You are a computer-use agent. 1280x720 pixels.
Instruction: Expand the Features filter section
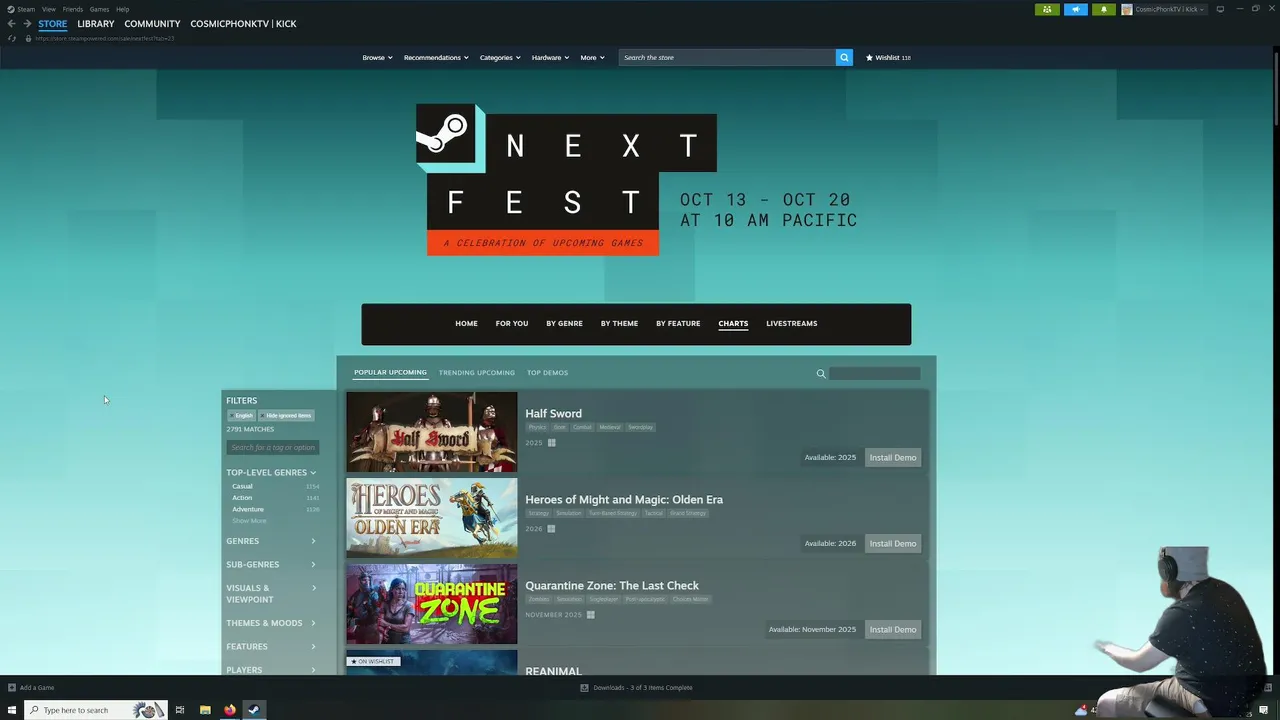tap(271, 646)
